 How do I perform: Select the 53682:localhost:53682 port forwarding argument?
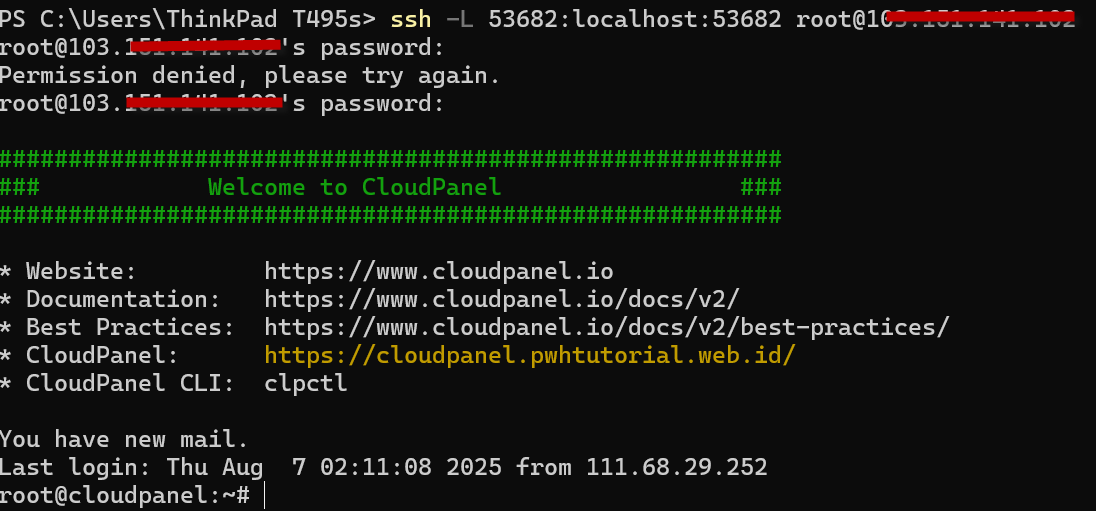pos(635,20)
